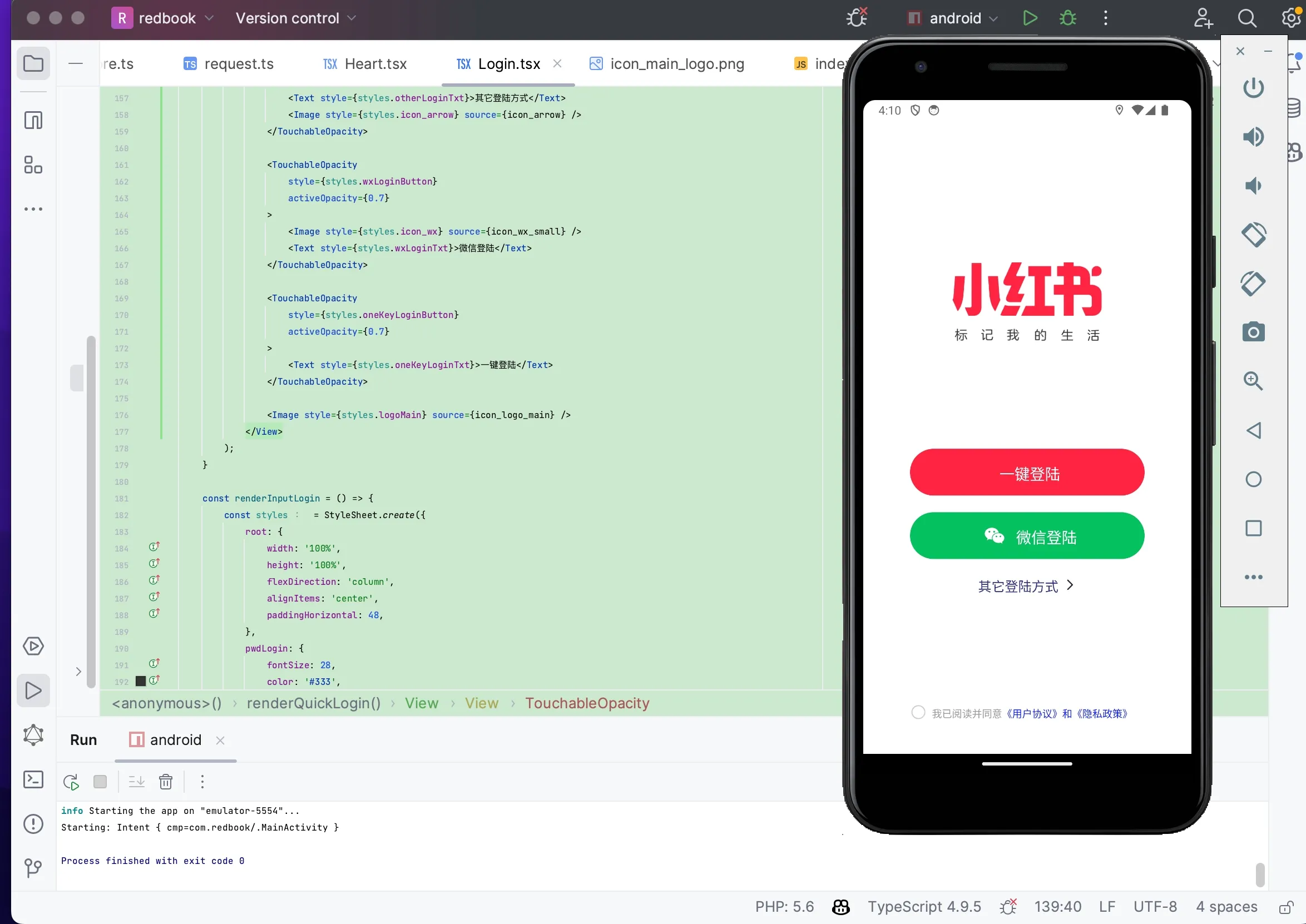This screenshot has height=924, width=1306.
Task: Switch to the request.ts tab
Action: coord(228,64)
